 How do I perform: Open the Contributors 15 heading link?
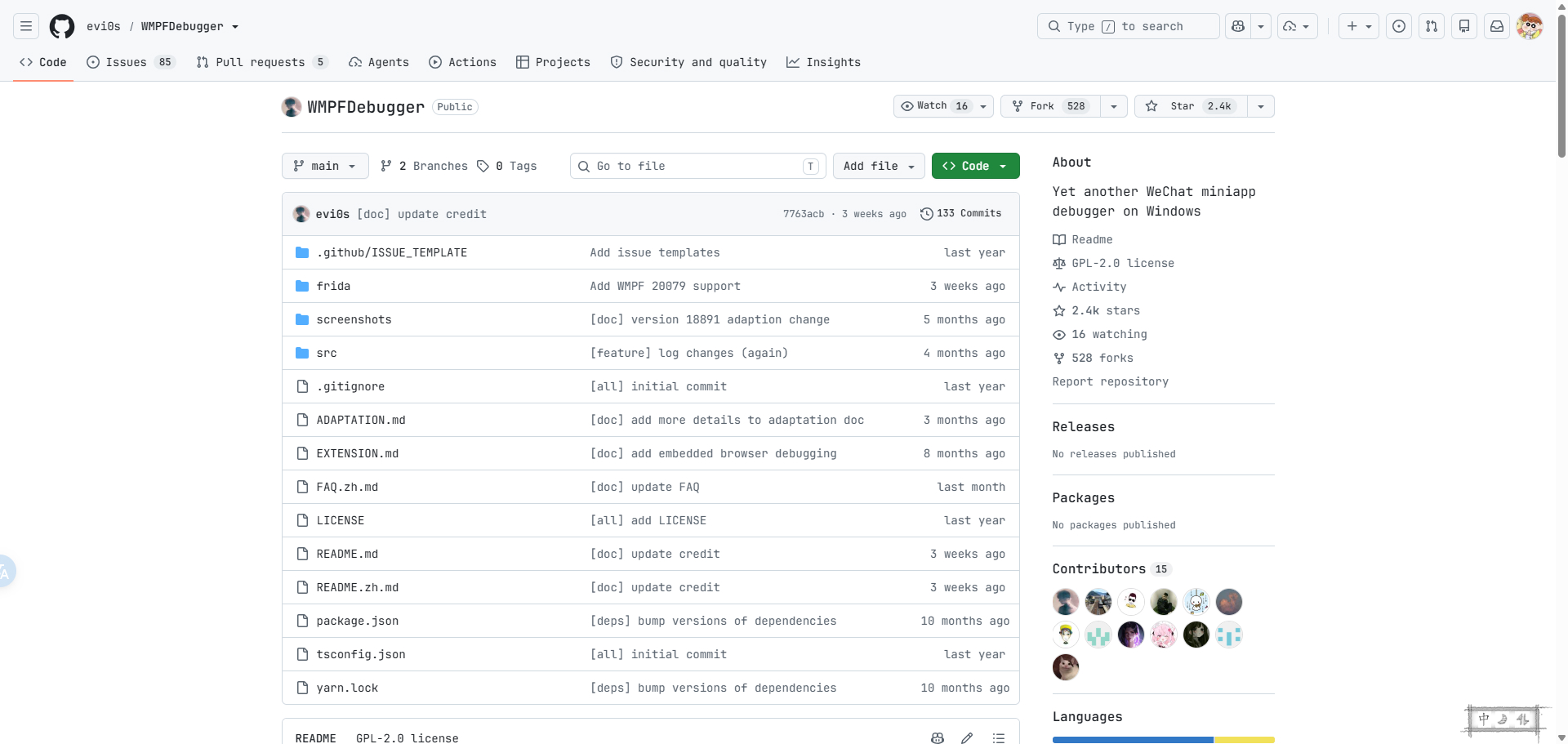point(1111,568)
